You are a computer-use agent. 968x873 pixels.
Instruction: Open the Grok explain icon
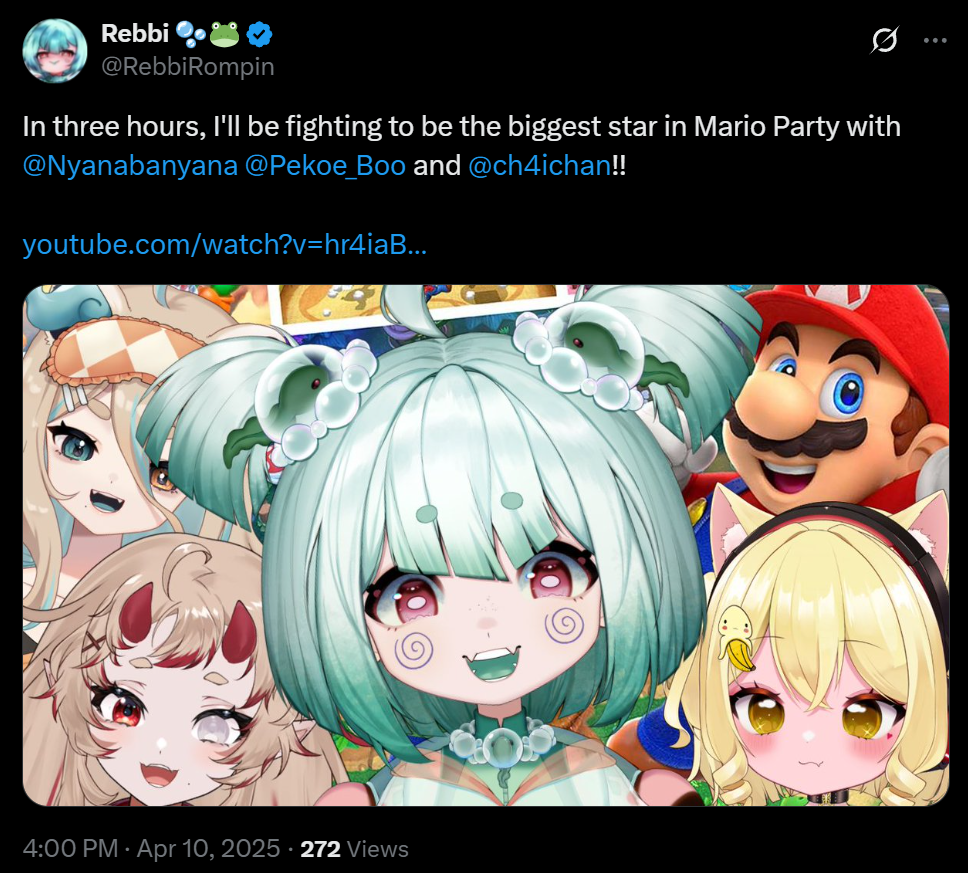(x=885, y=40)
